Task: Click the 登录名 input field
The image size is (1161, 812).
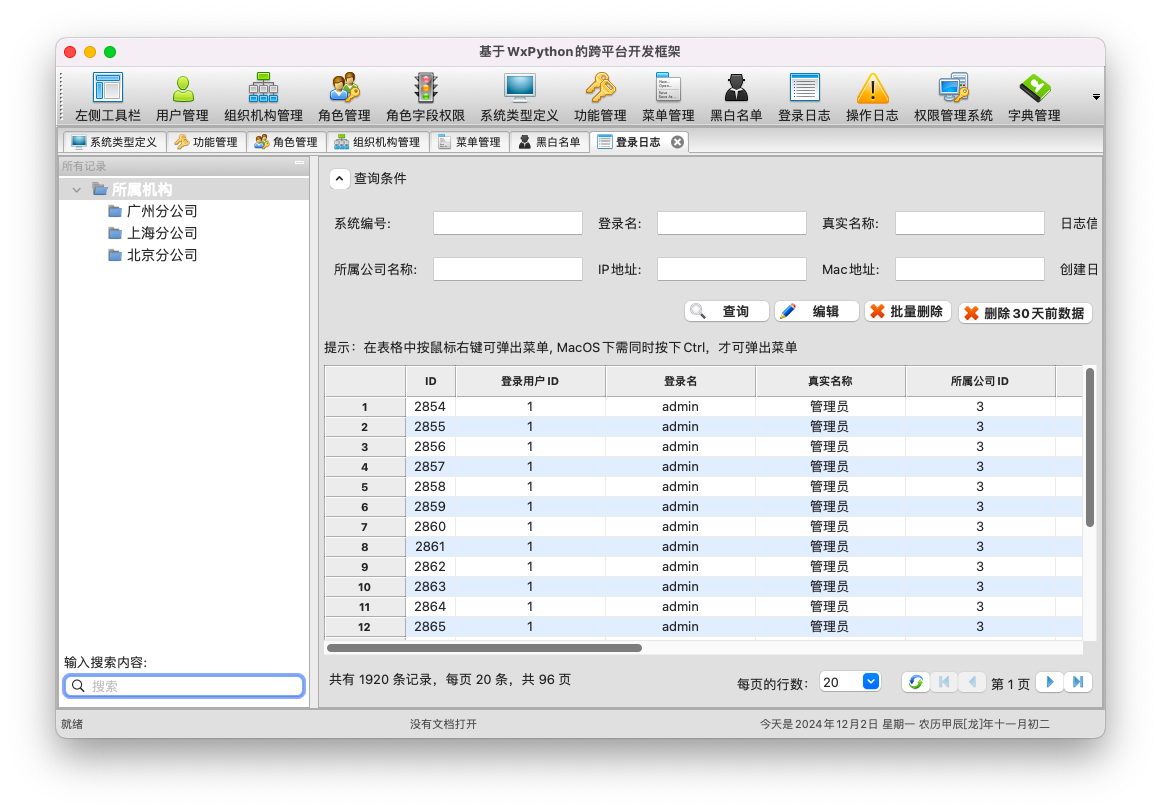Action: coord(731,223)
